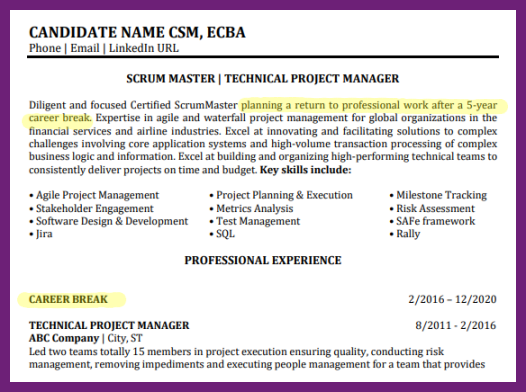Click the 'Key skills include:' bold text

(306, 170)
